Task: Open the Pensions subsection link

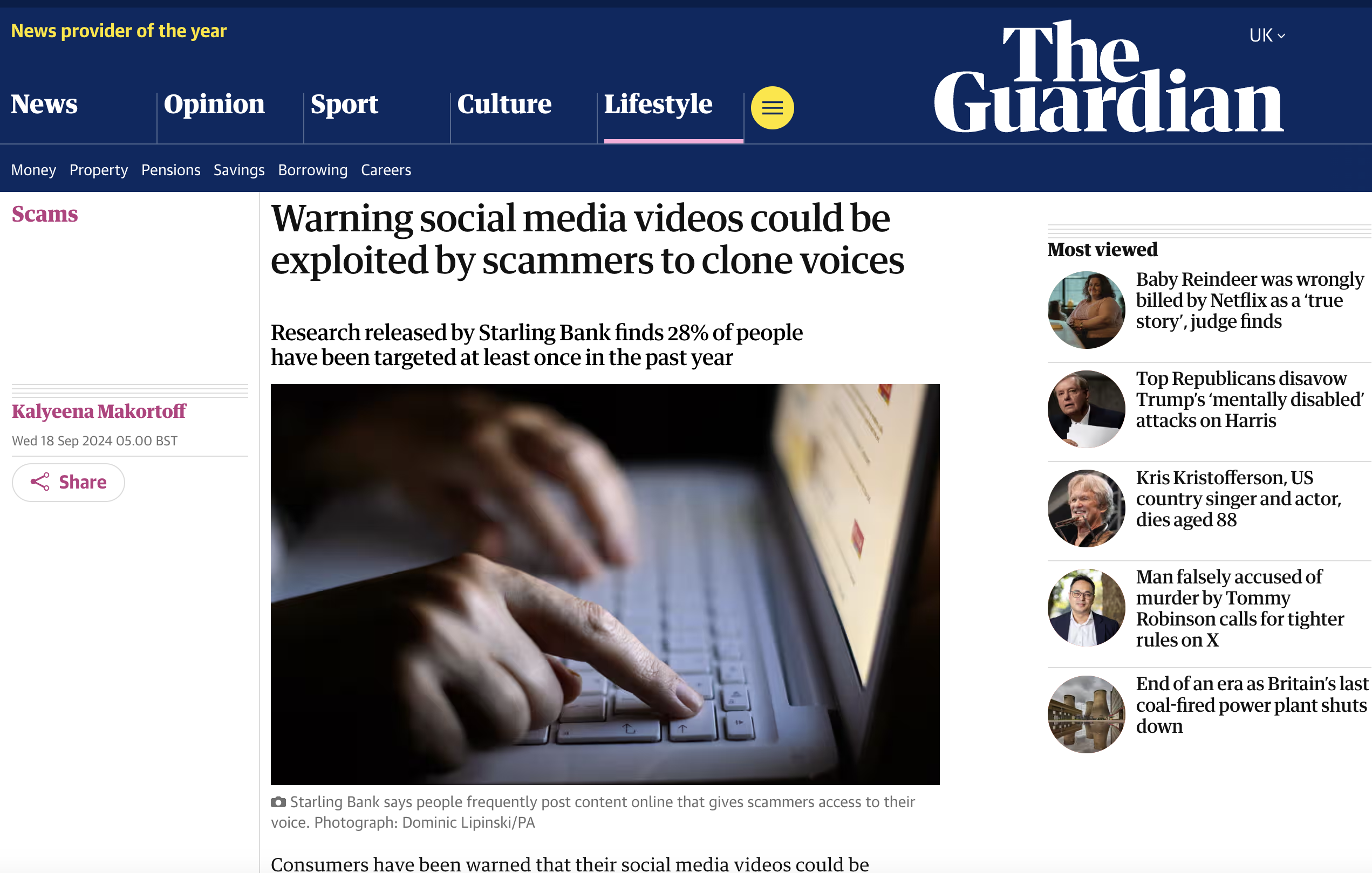Action: (x=171, y=170)
